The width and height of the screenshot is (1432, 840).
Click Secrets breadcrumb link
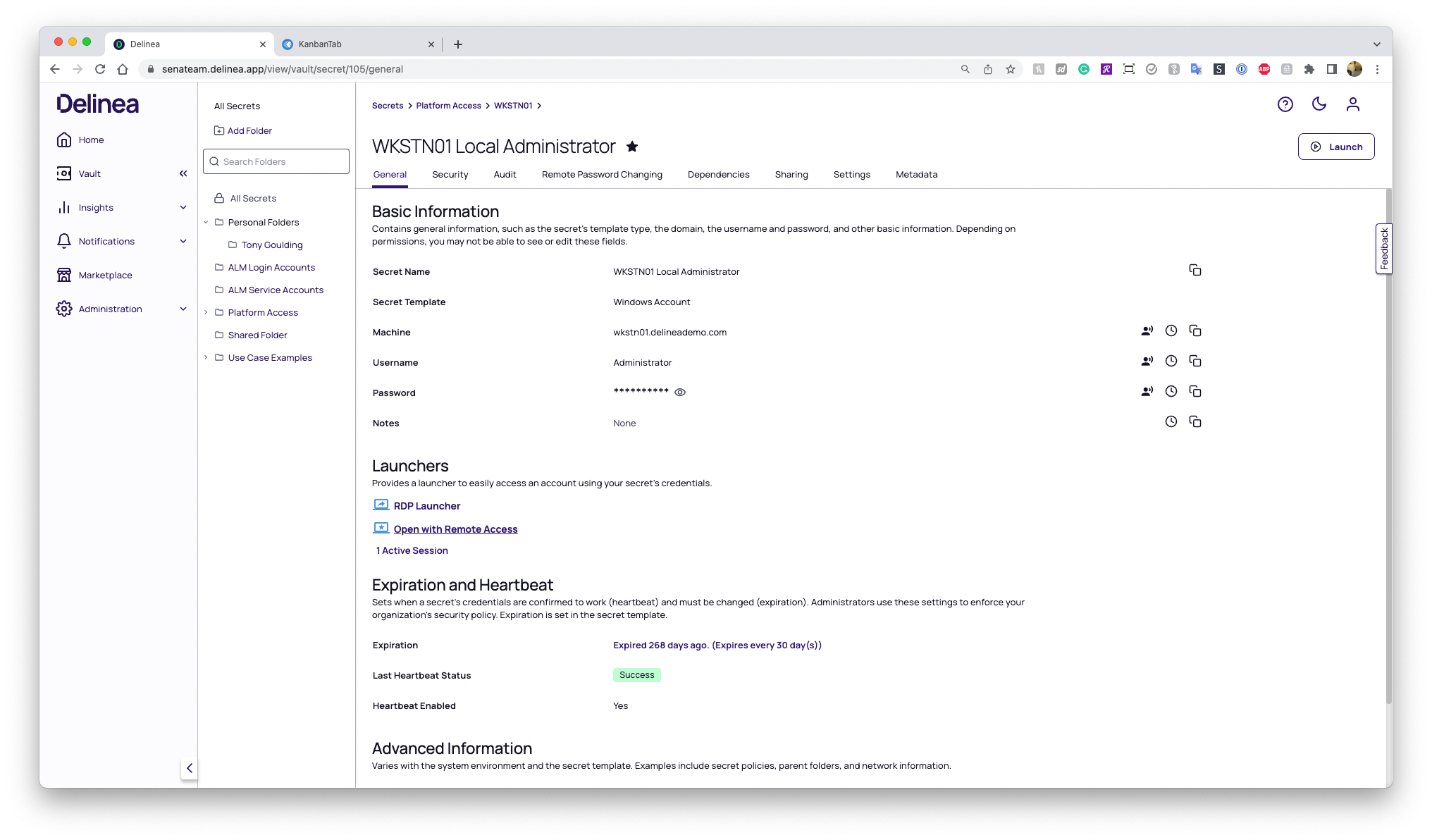click(388, 106)
